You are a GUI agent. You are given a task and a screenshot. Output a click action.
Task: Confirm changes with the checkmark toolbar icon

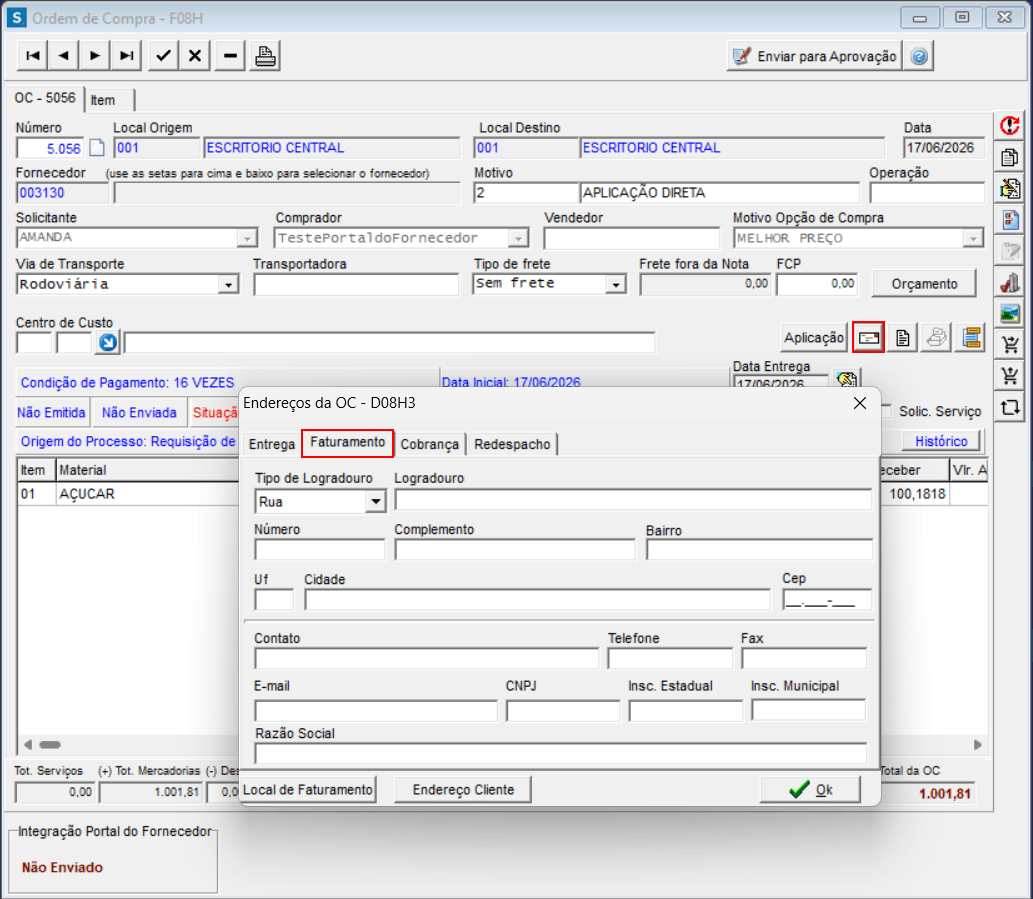[x=163, y=56]
